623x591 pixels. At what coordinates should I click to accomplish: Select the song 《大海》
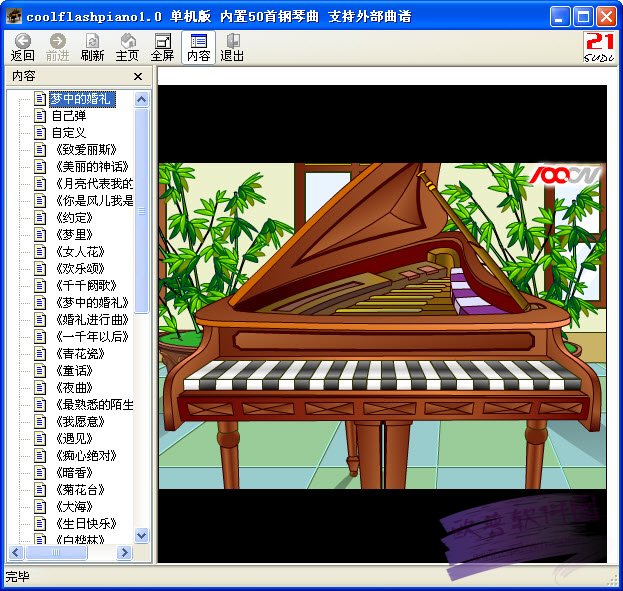pyautogui.click(x=74, y=506)
